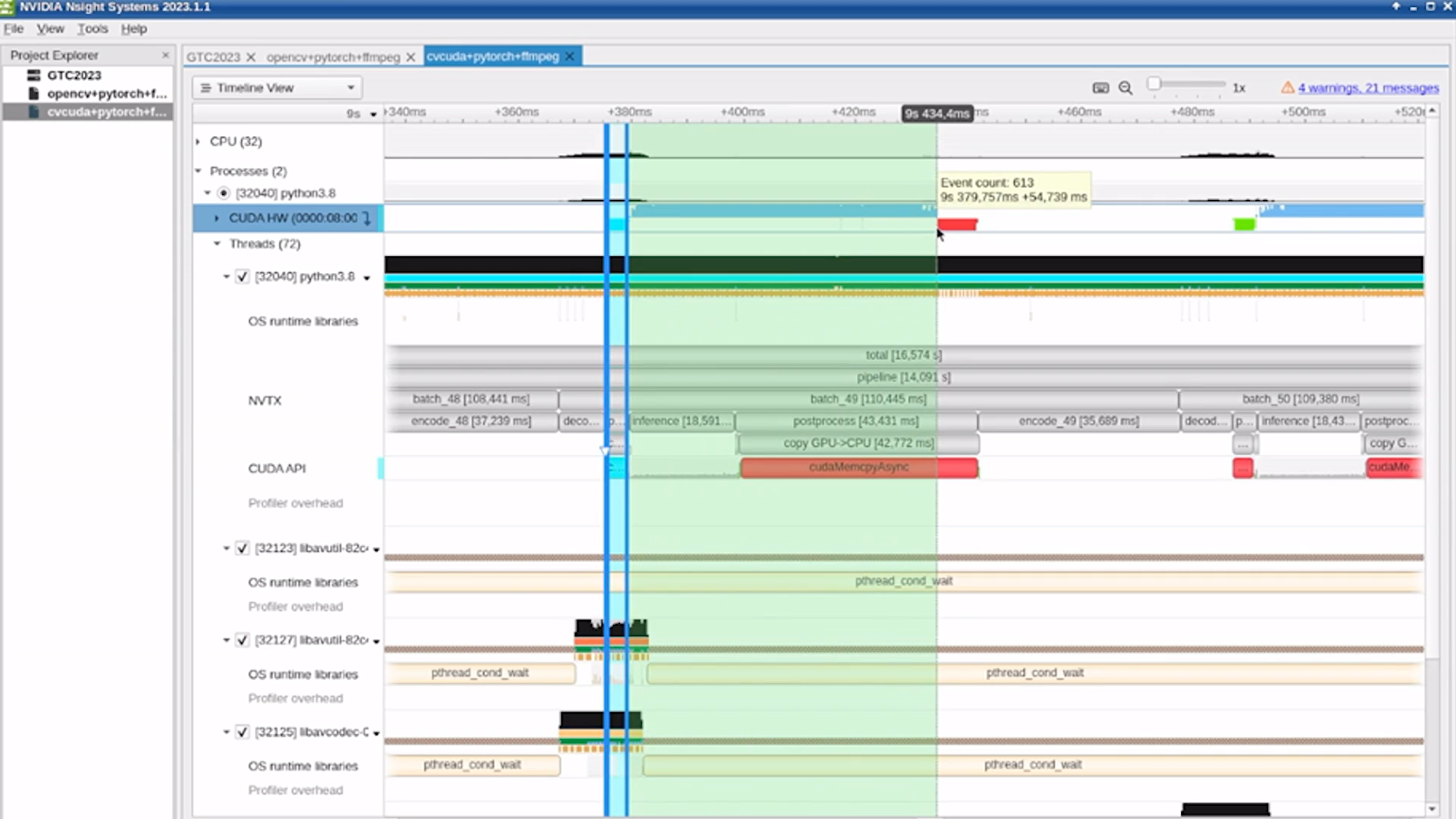Collapse the [32125] libavcodec thread row
Image resolution: width=1456 pixels, height=819 pixels.
click(226, 732)
